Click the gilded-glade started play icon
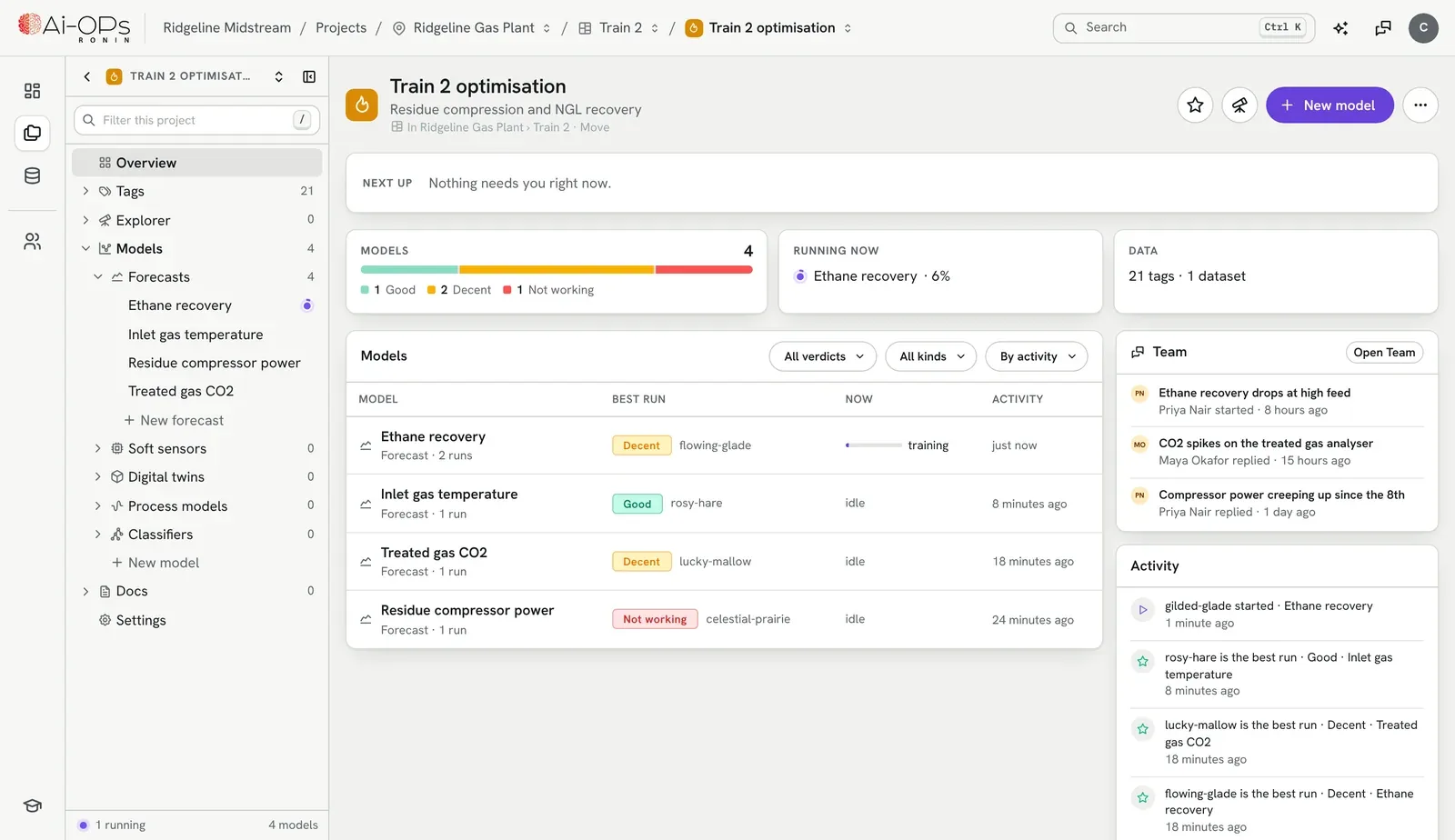Screen dimensions: 1455x840 pos(1143,610)
